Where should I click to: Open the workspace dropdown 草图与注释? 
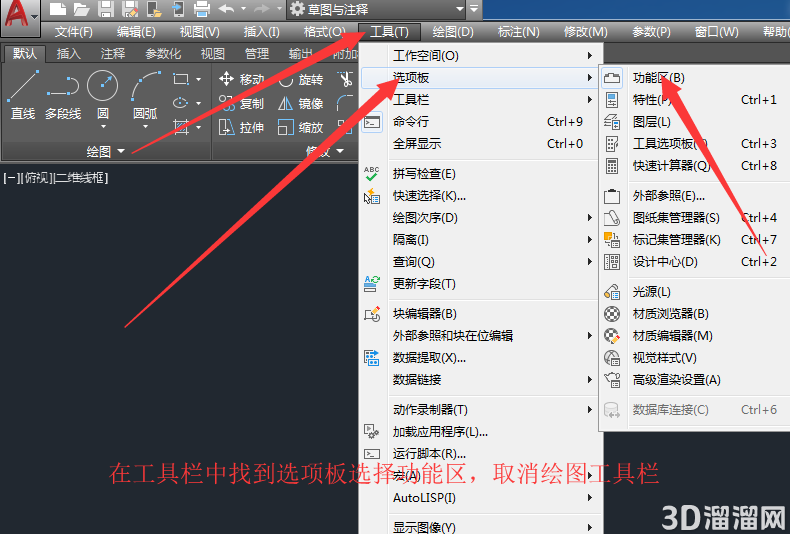pyautogui.click(x=376, y=9)
